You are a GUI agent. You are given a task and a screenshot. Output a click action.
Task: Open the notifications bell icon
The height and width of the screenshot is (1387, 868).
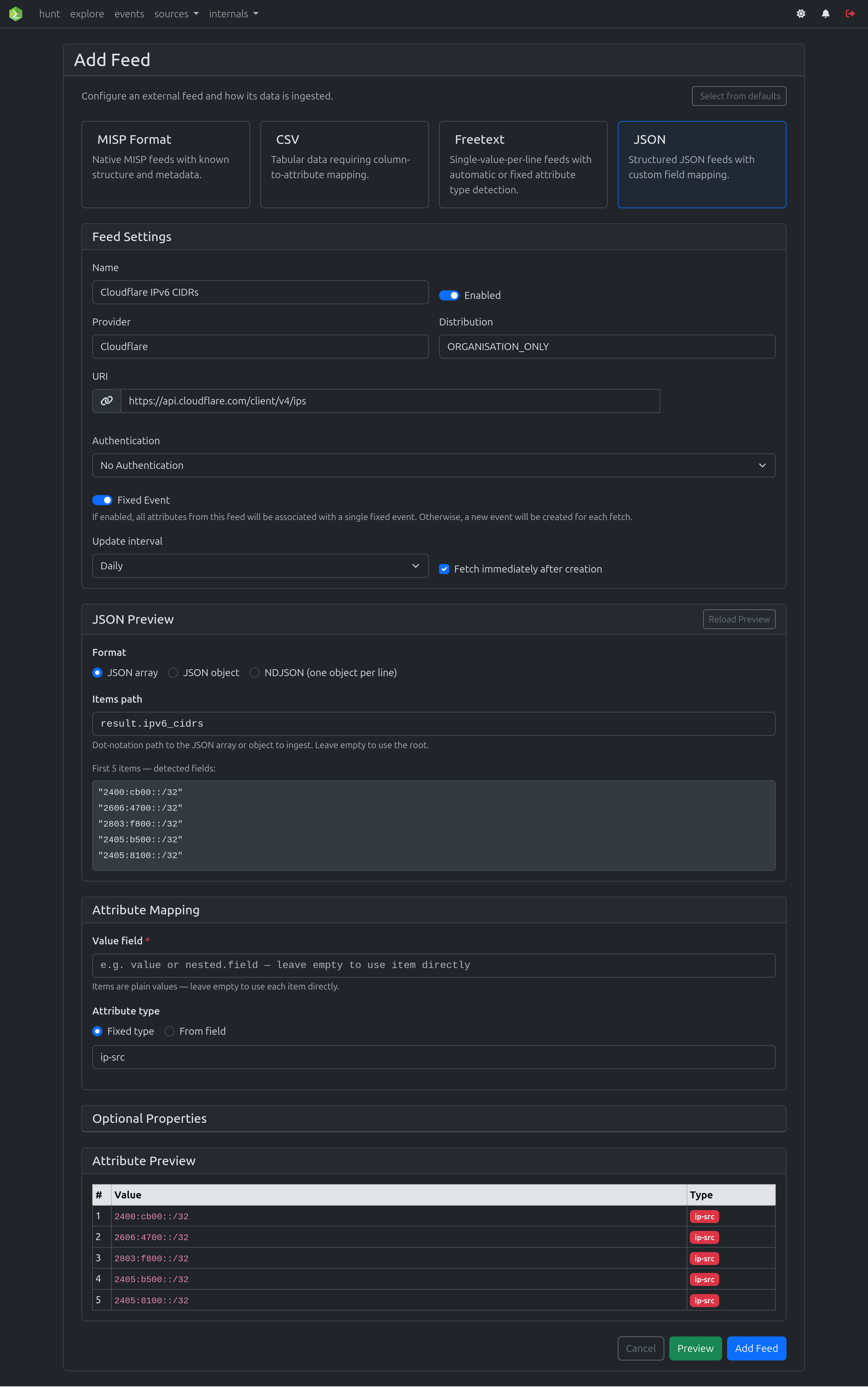826,13
